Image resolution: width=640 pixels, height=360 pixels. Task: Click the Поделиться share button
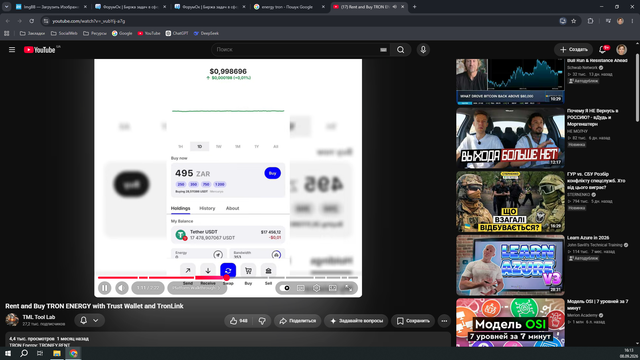[298, 321]
